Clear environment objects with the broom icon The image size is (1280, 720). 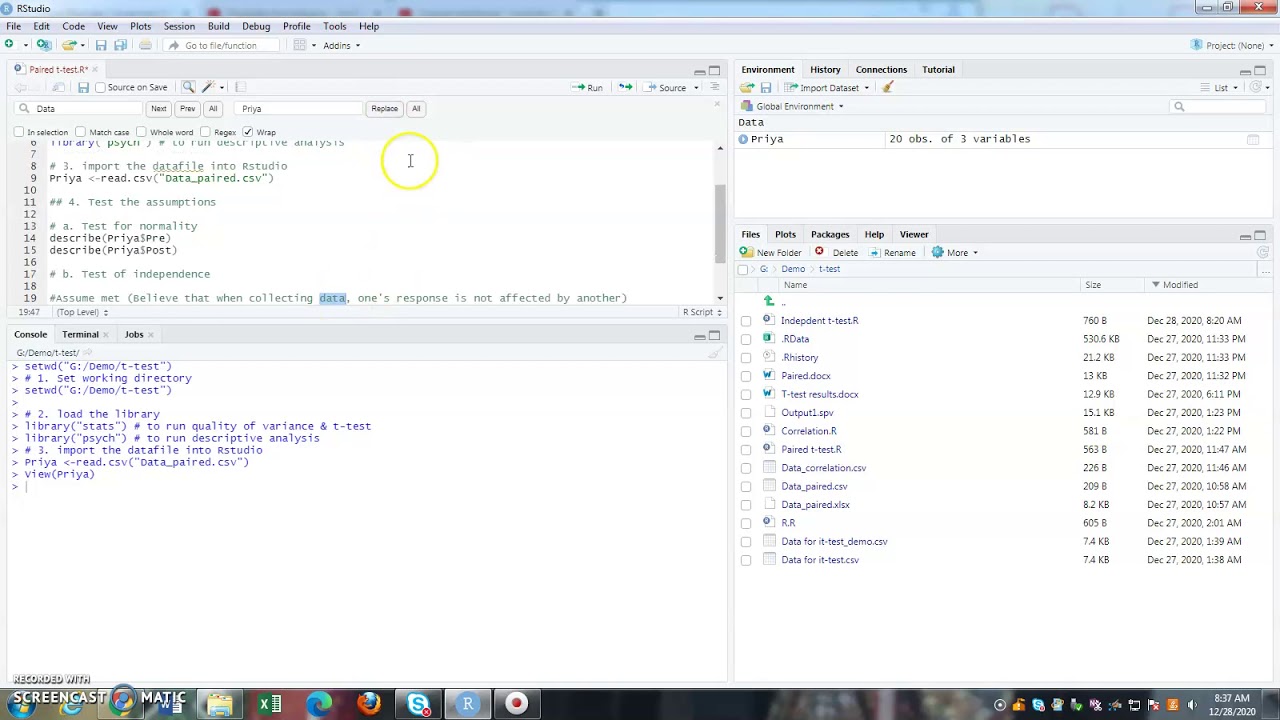pos(887,88)
